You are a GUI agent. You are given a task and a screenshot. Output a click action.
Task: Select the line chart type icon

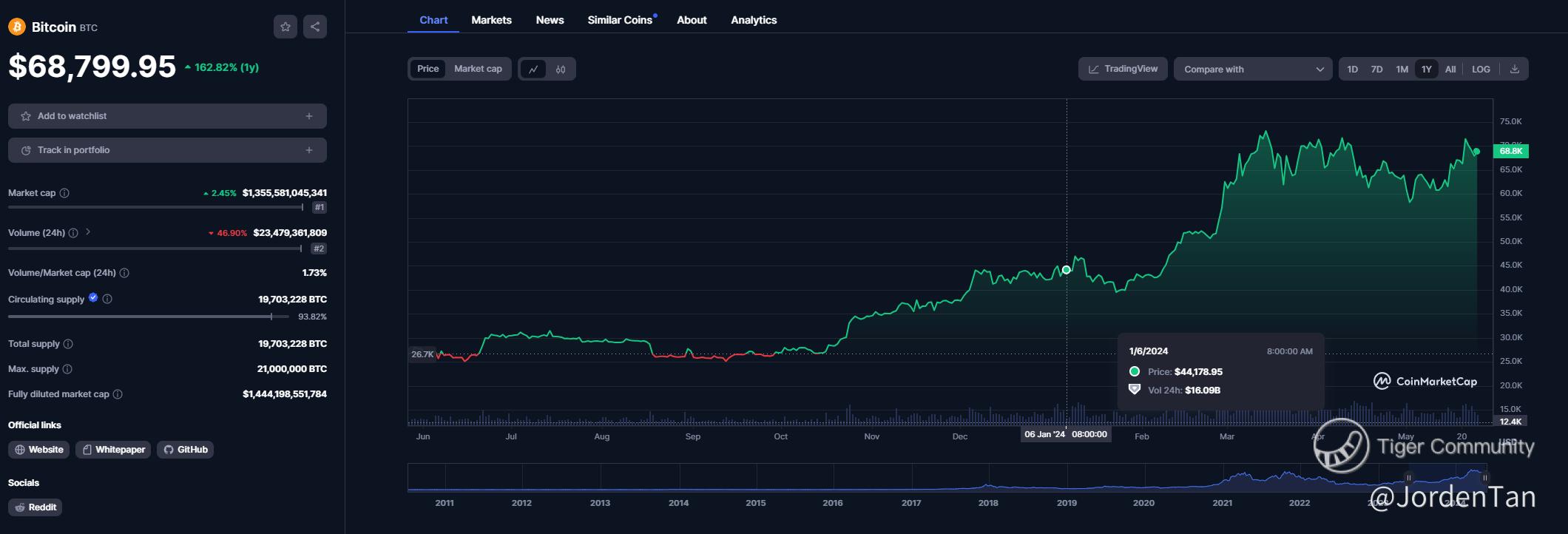coord(533,70)
